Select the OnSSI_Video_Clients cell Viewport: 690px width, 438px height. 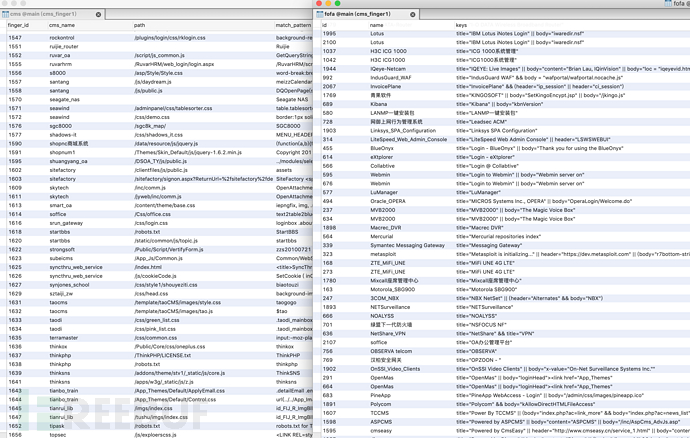395,369
